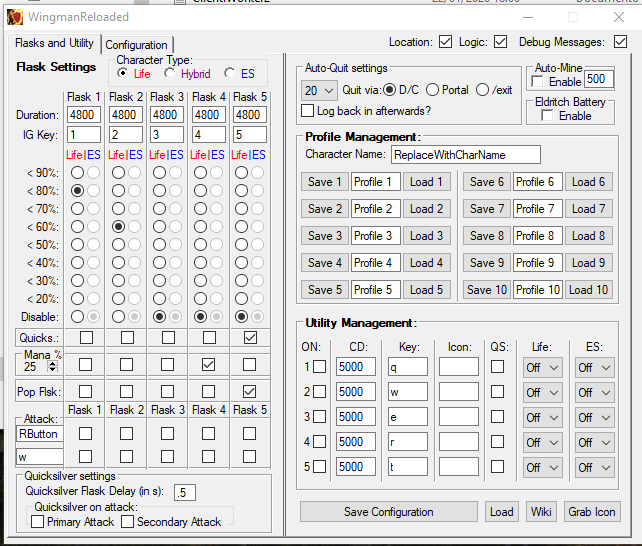Click the Save 10 profile button
This screenshot has height=546, width=642.
[x=487, y=290]
